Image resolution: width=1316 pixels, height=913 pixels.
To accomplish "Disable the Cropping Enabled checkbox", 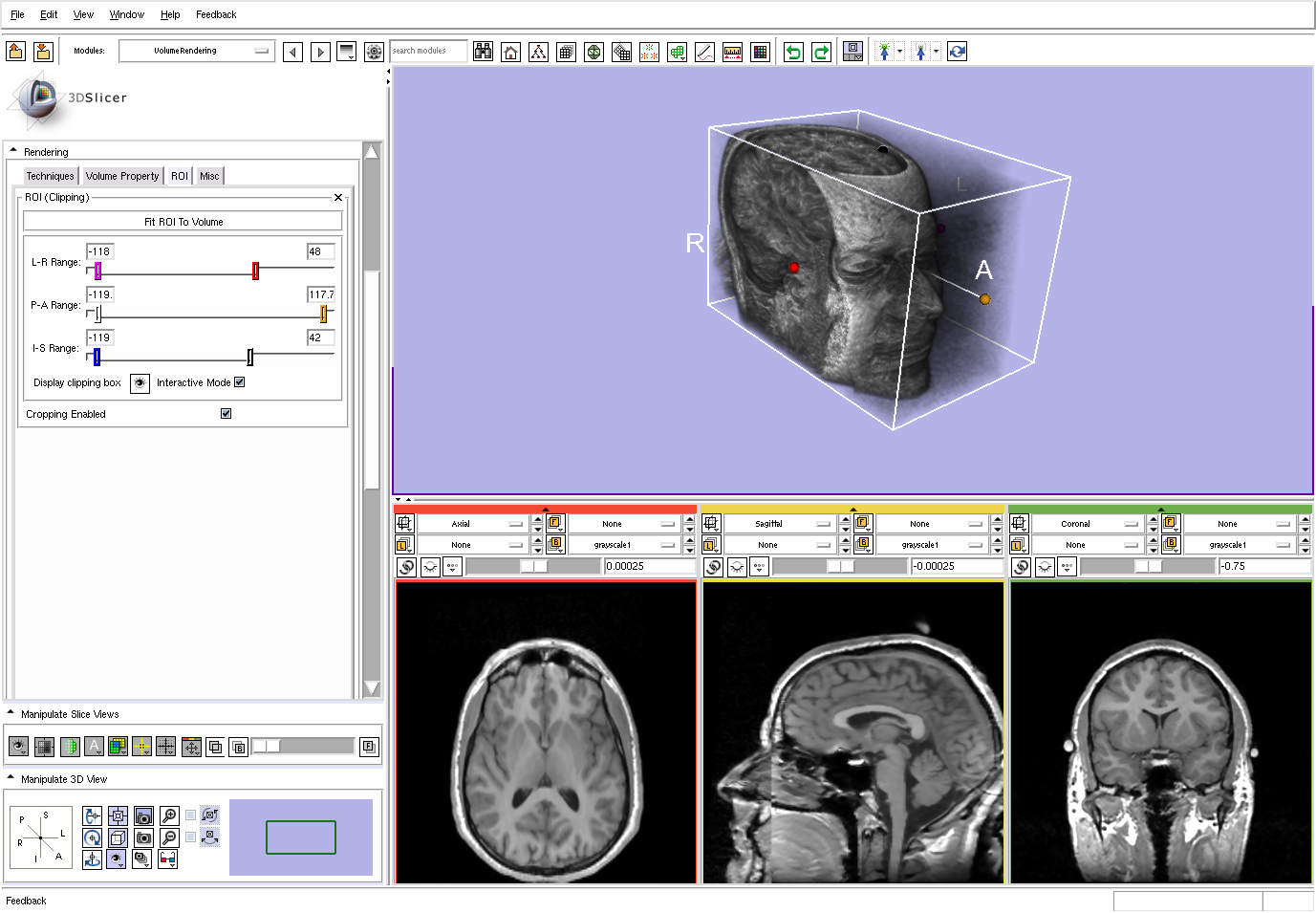I will coord(227,414).
